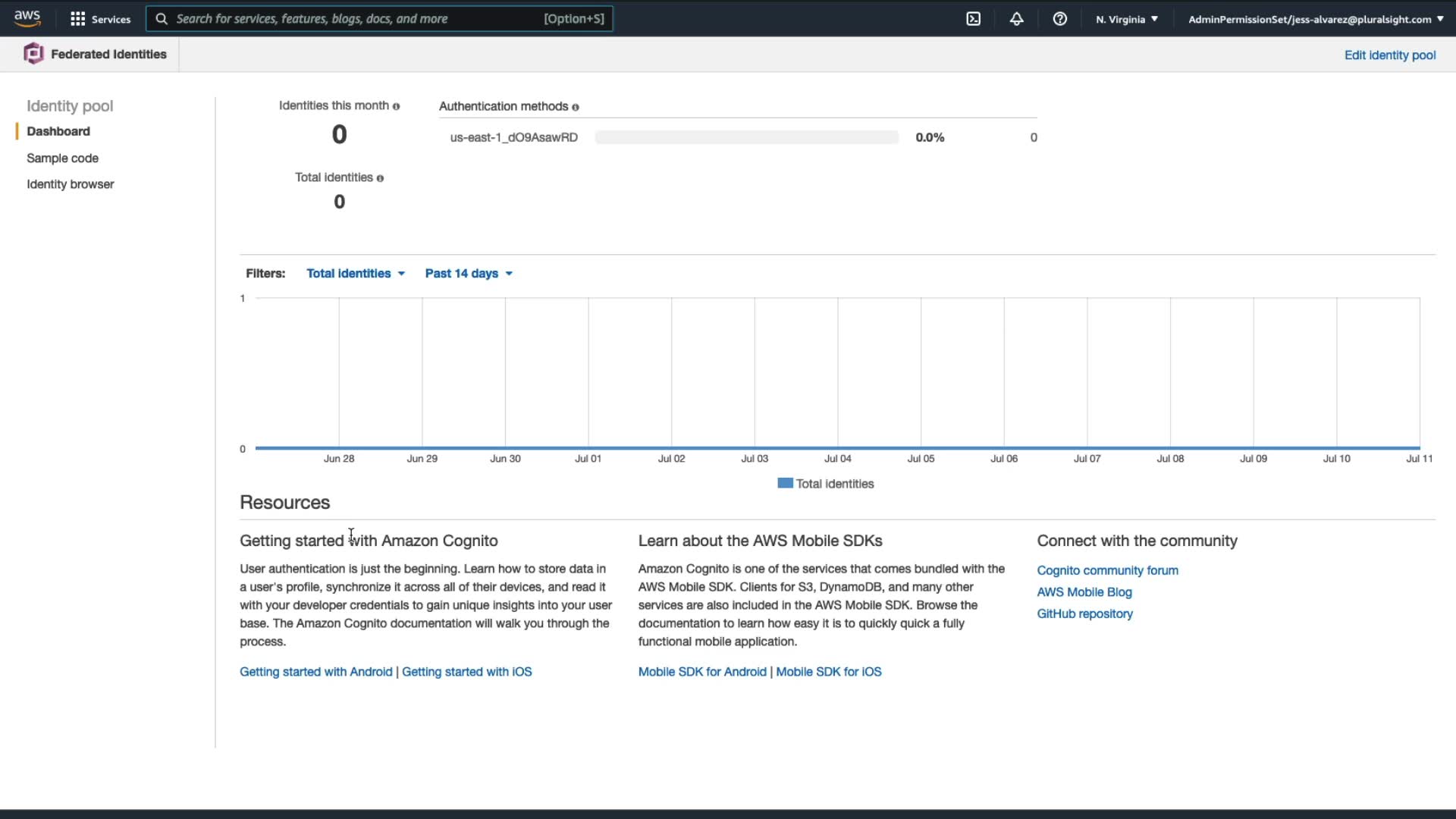Open the AdminPermissionSet account menu
The height and width of the screenshot is (819, 1456).
point(1316,19)
